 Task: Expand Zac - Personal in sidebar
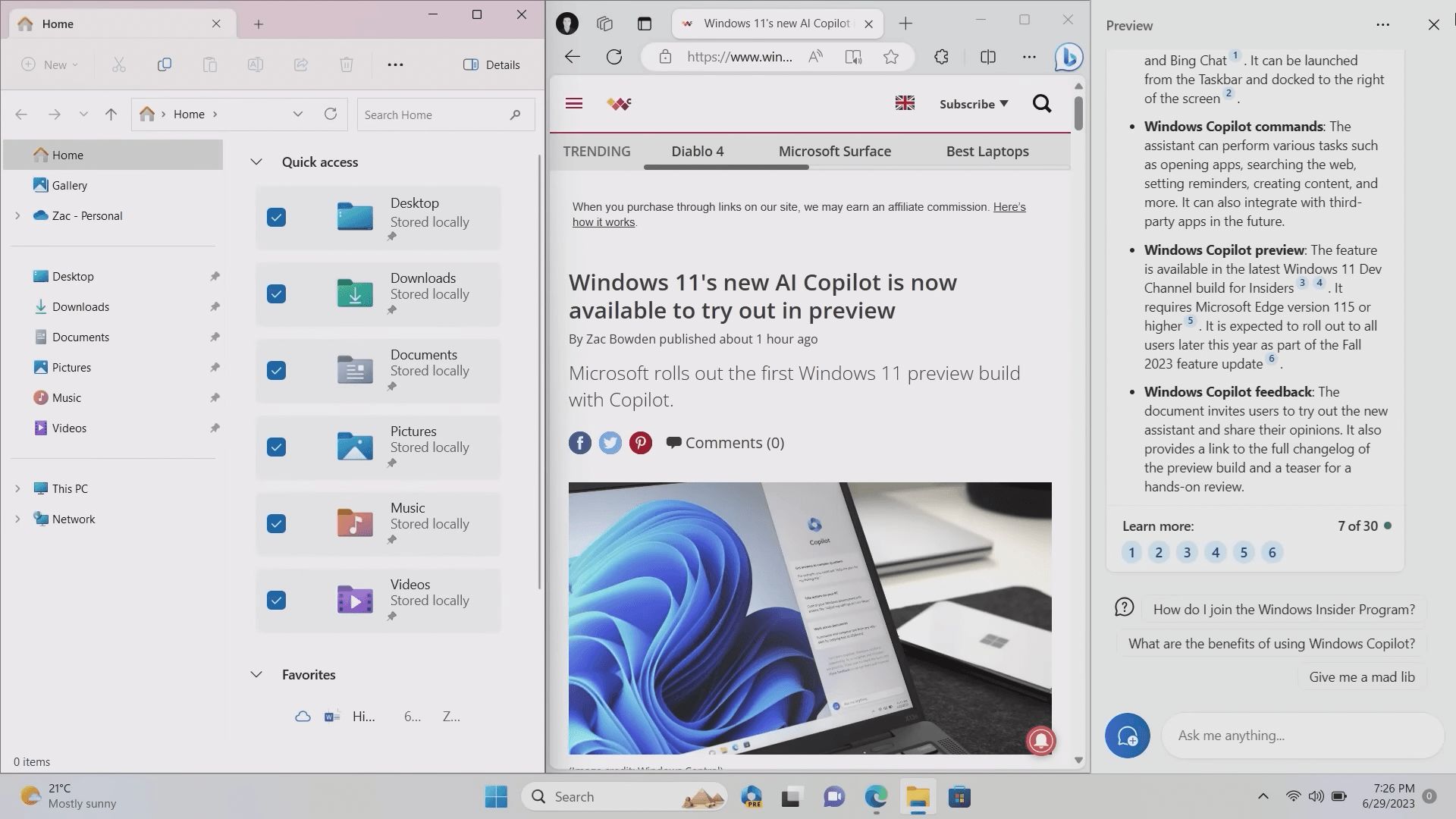click(x=17, y=215)
